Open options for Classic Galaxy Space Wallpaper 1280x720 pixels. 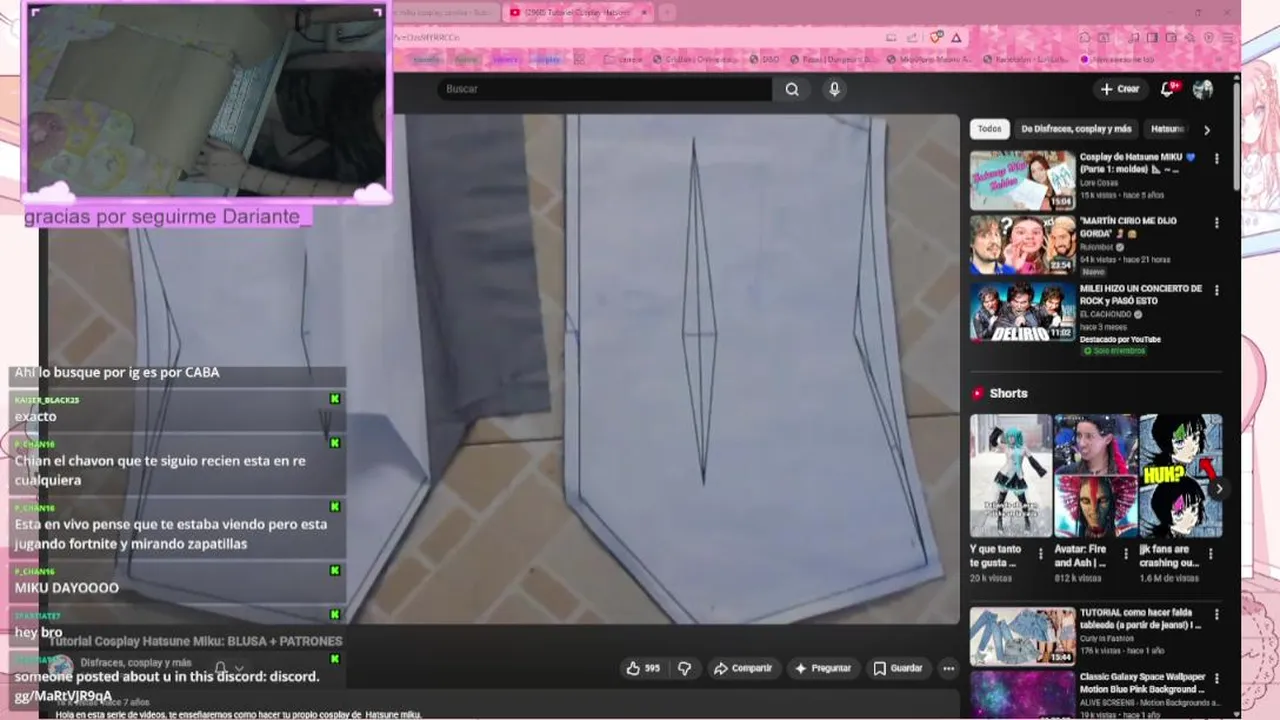[x=1217, y=678]
